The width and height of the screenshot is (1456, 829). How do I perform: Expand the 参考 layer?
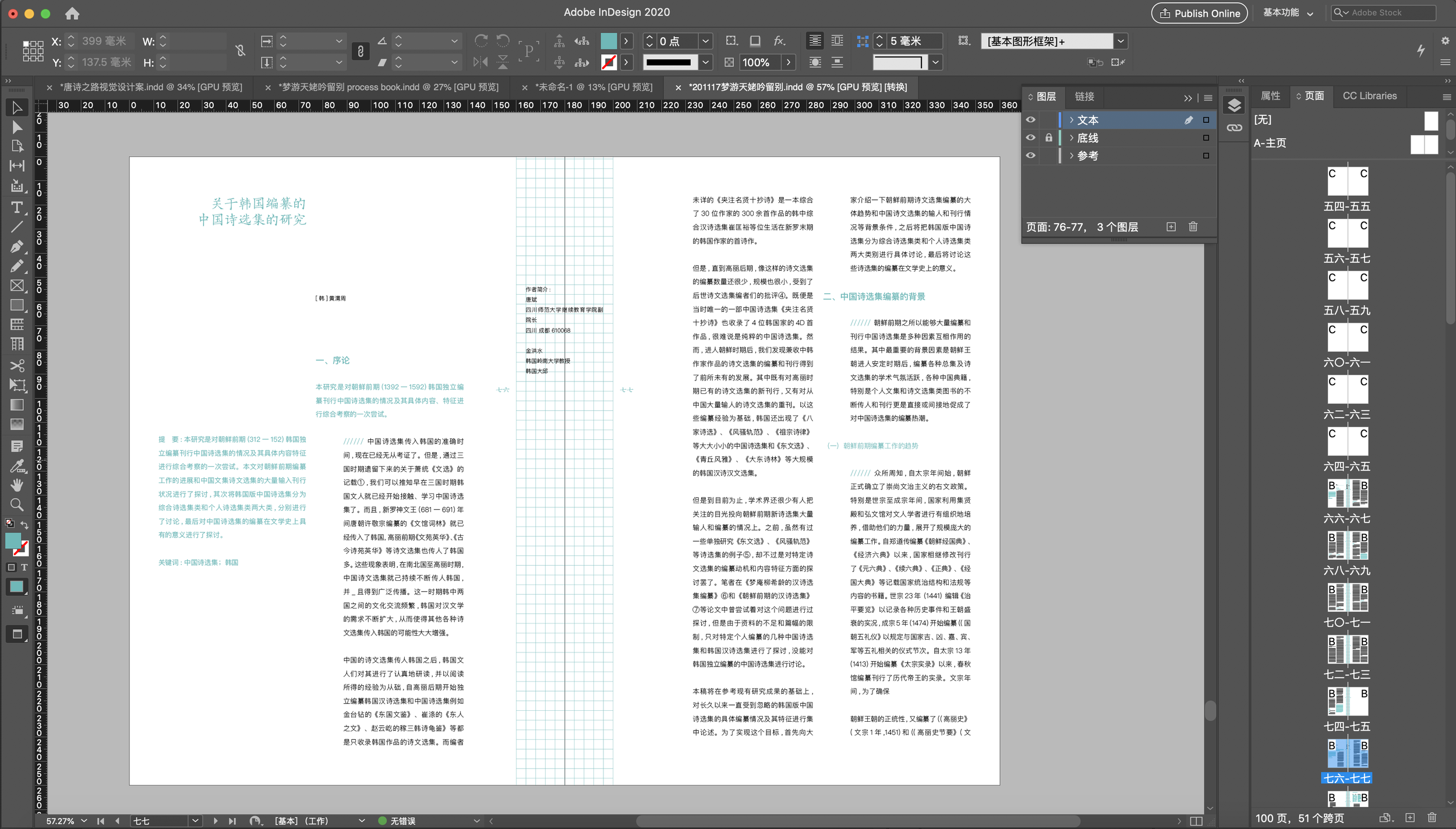pyautogui.click(x=1071, y=156)
